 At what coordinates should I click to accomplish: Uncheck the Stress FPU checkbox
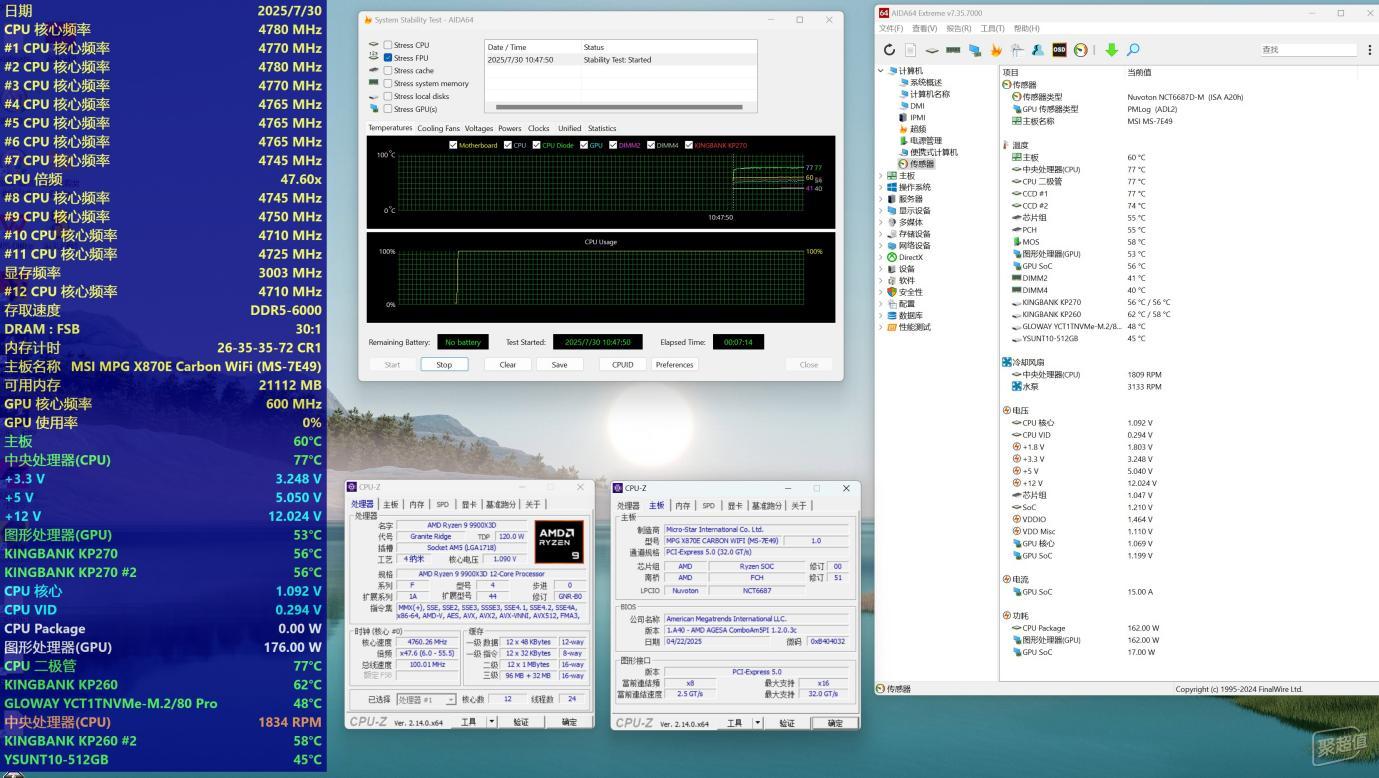(388, 58)
